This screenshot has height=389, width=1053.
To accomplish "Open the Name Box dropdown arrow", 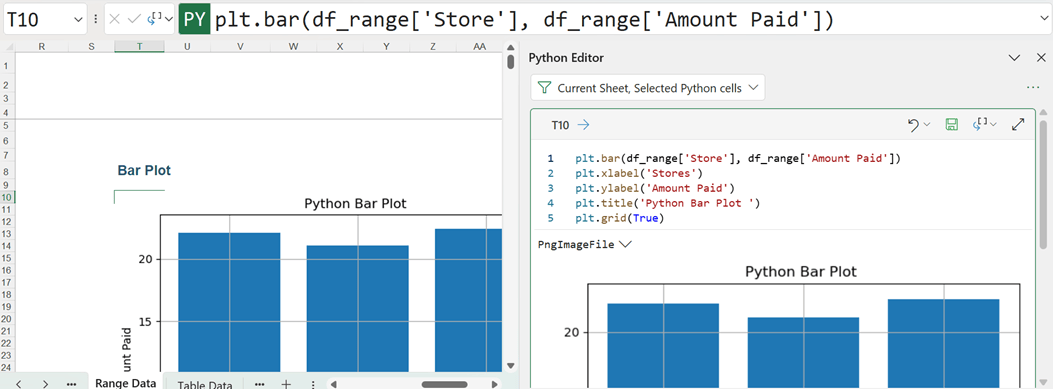I will (x=77, y=19).
